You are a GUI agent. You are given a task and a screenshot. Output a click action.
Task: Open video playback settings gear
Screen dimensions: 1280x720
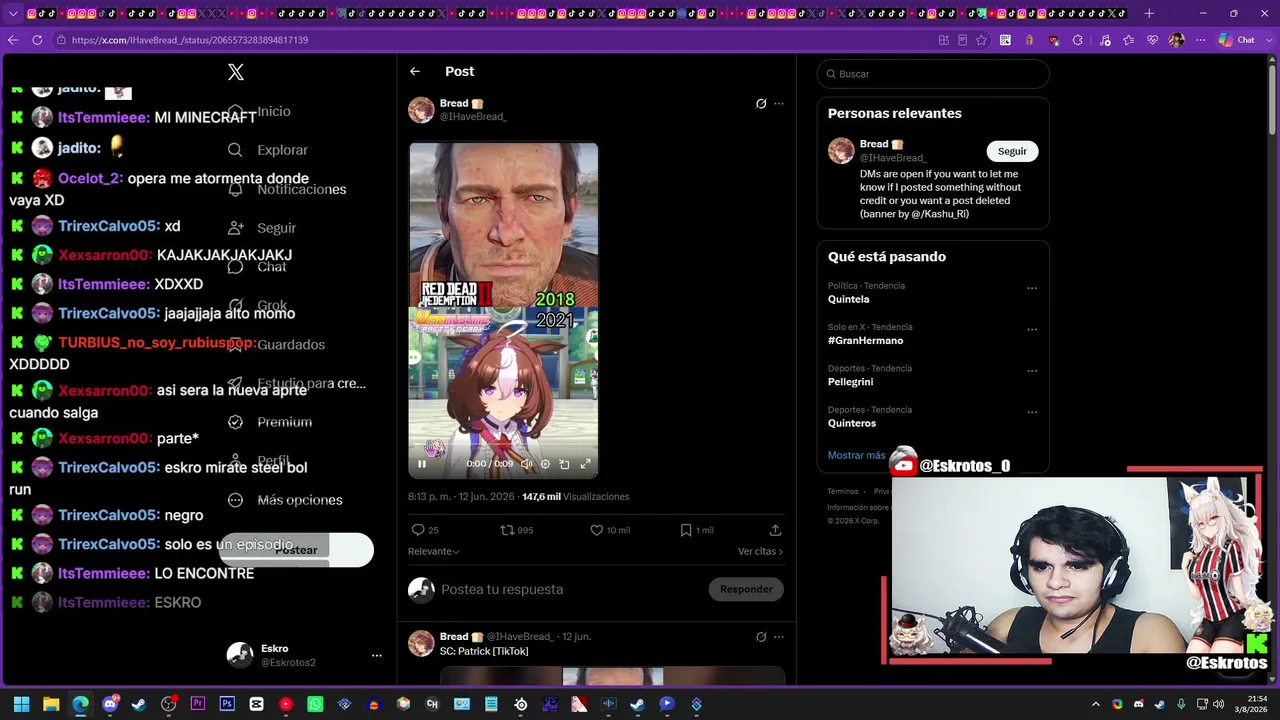click(x=545, y=464)
